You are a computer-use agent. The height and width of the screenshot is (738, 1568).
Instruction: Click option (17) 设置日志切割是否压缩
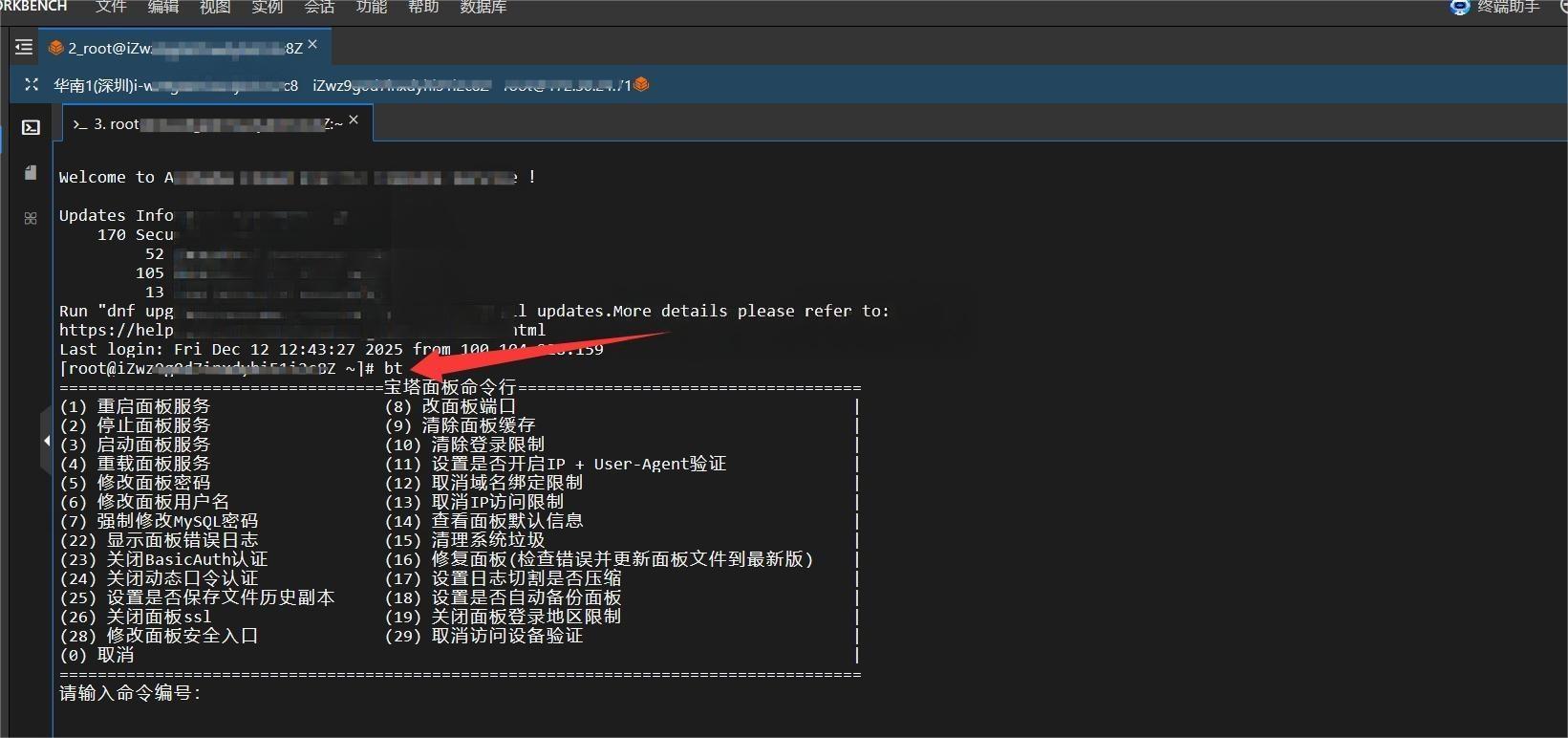coord(503,578)
